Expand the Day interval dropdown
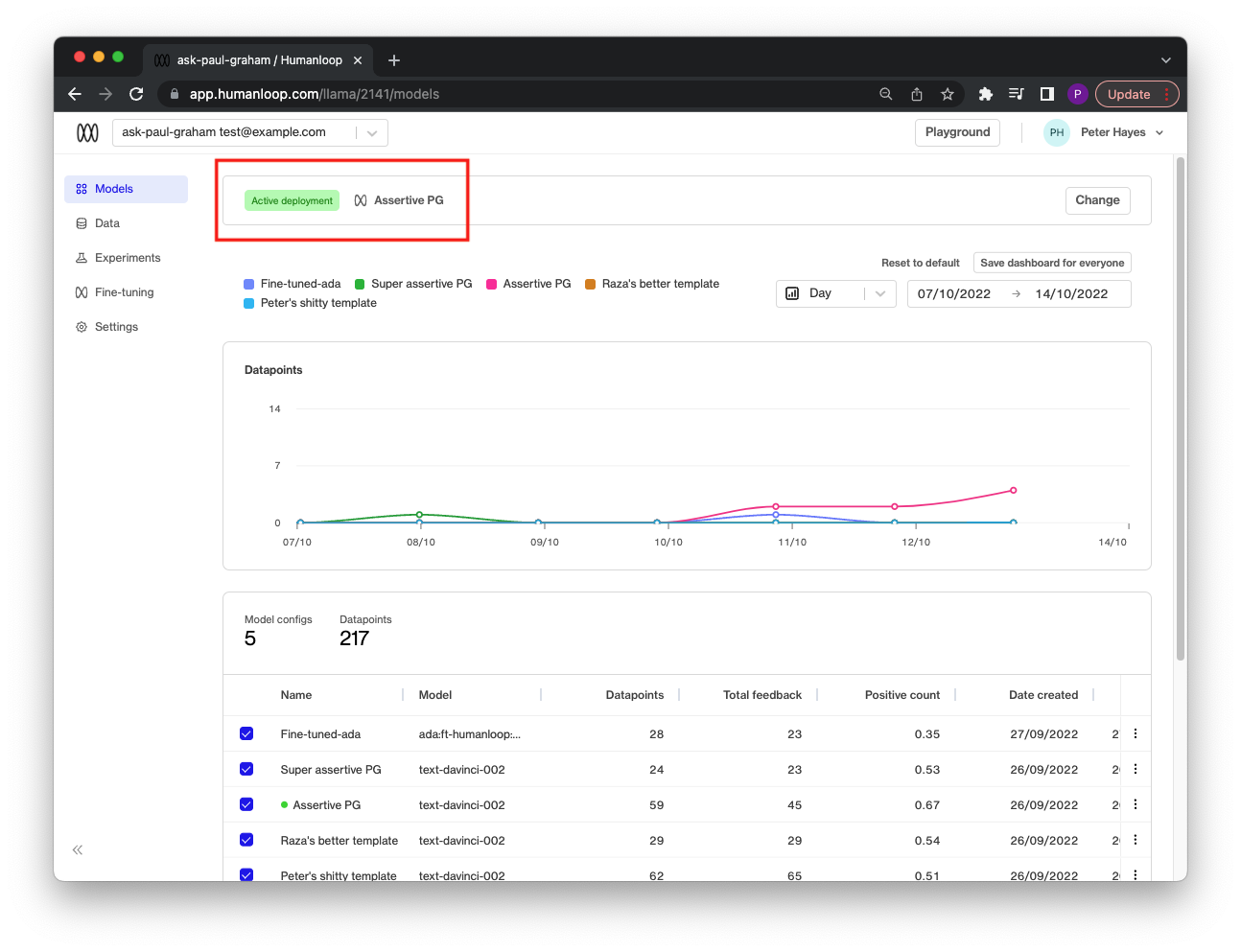Screen dimensions: 1241x952 pyautogui.click(x=835, y=293)
